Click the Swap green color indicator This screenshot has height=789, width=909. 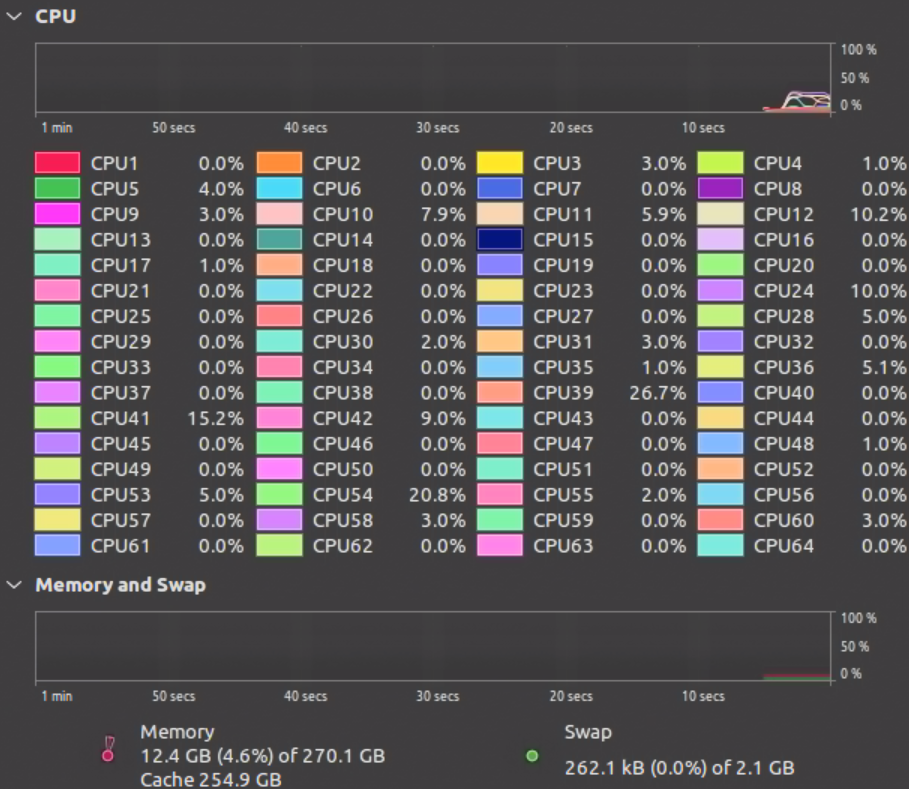pos(532,756)
